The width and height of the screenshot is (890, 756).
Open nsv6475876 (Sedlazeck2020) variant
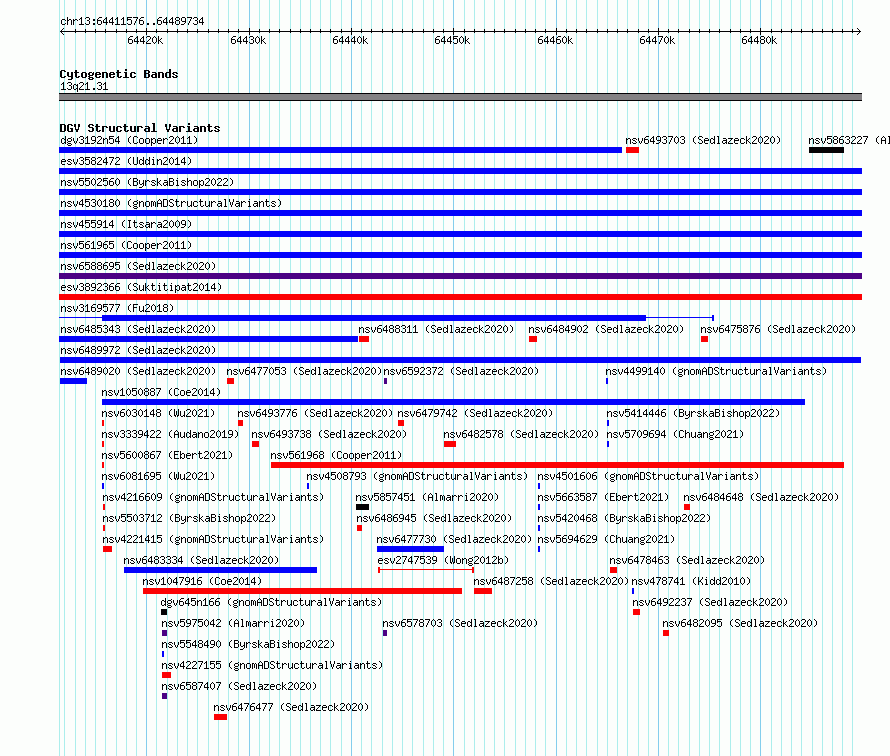click(x=778, y=329)
